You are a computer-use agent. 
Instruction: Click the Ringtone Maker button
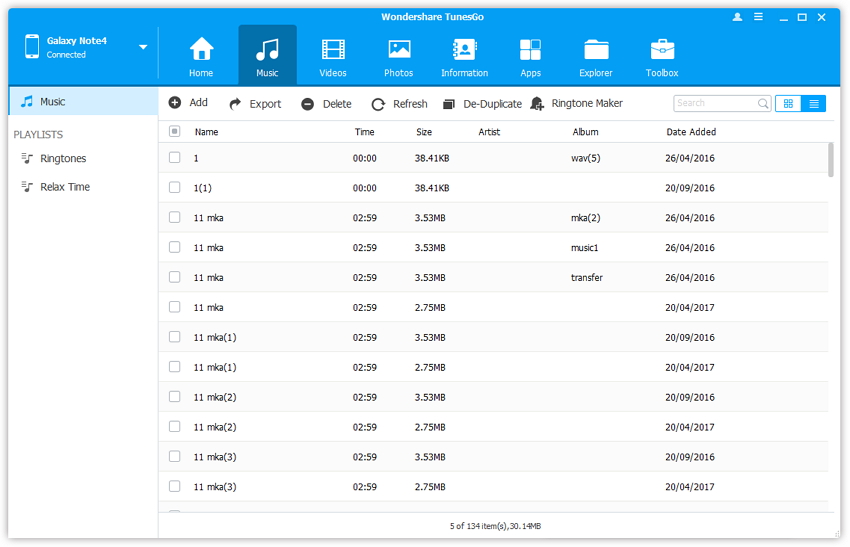coord(577,104)
